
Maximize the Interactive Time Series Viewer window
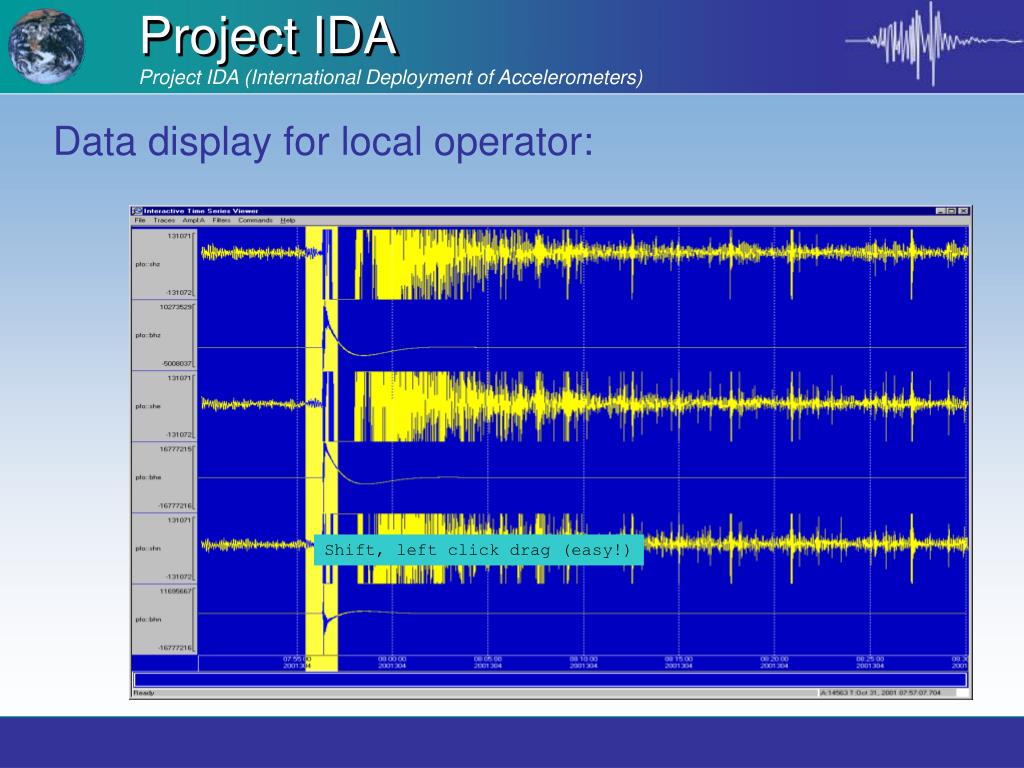click(x=952, y=211)
